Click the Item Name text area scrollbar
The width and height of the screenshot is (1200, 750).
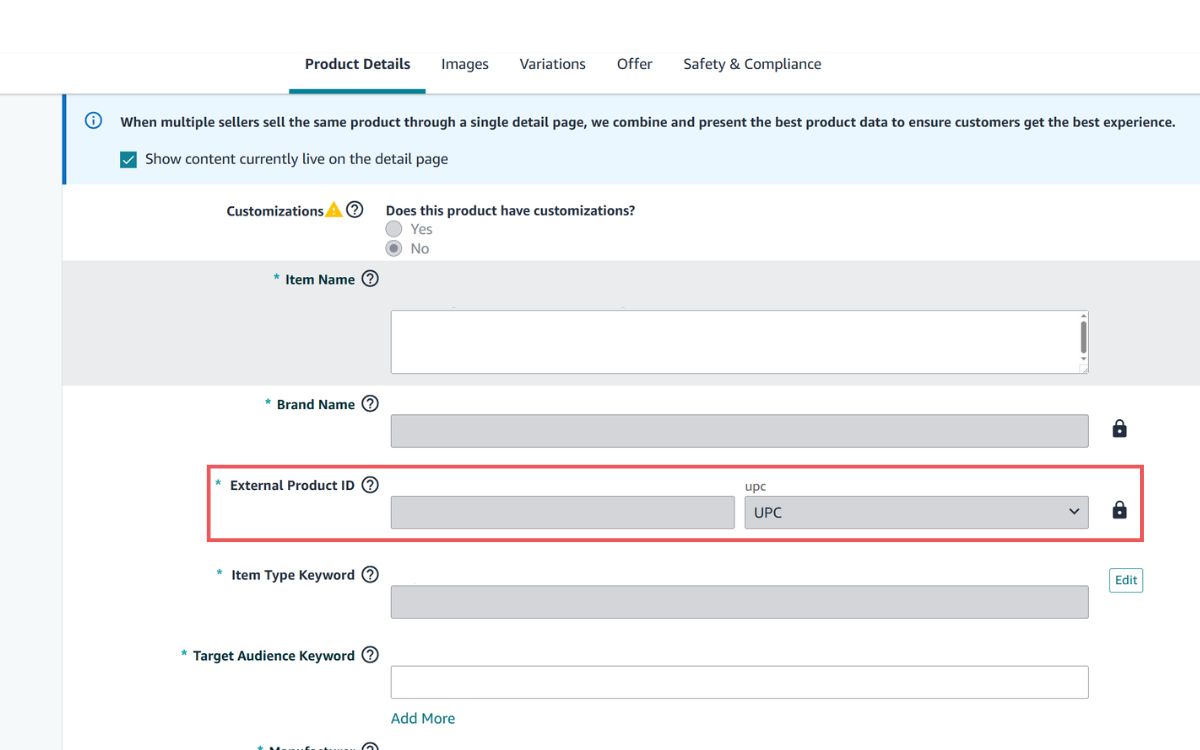tap(1083, 337)
